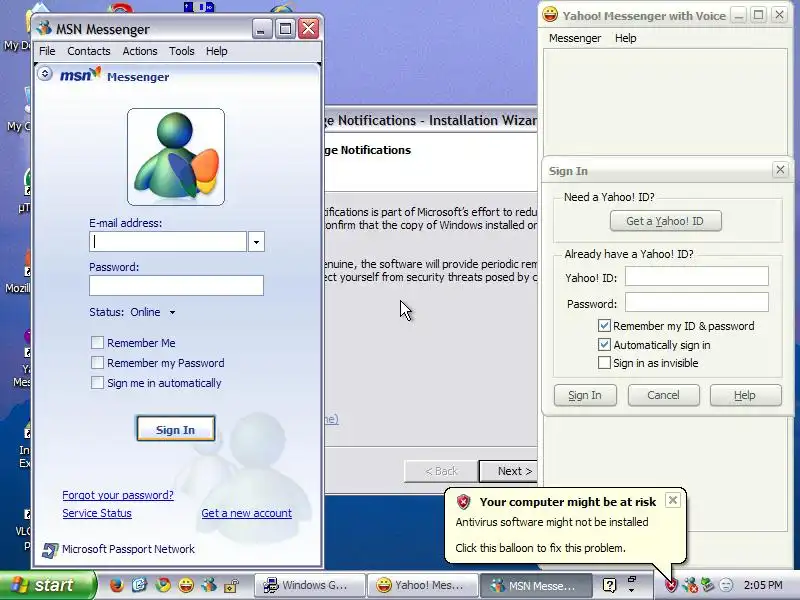This screenshot has height=600, width=800.
Task: Click Next in the Installation Wizard
Action: [508, 471]
